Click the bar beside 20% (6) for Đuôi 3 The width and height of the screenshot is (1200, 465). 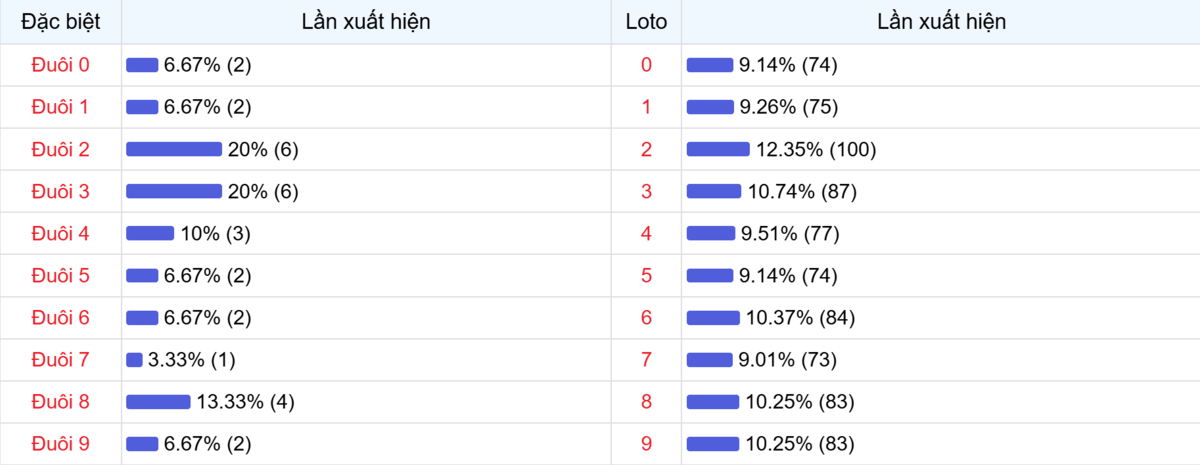(x=174, y=191)
